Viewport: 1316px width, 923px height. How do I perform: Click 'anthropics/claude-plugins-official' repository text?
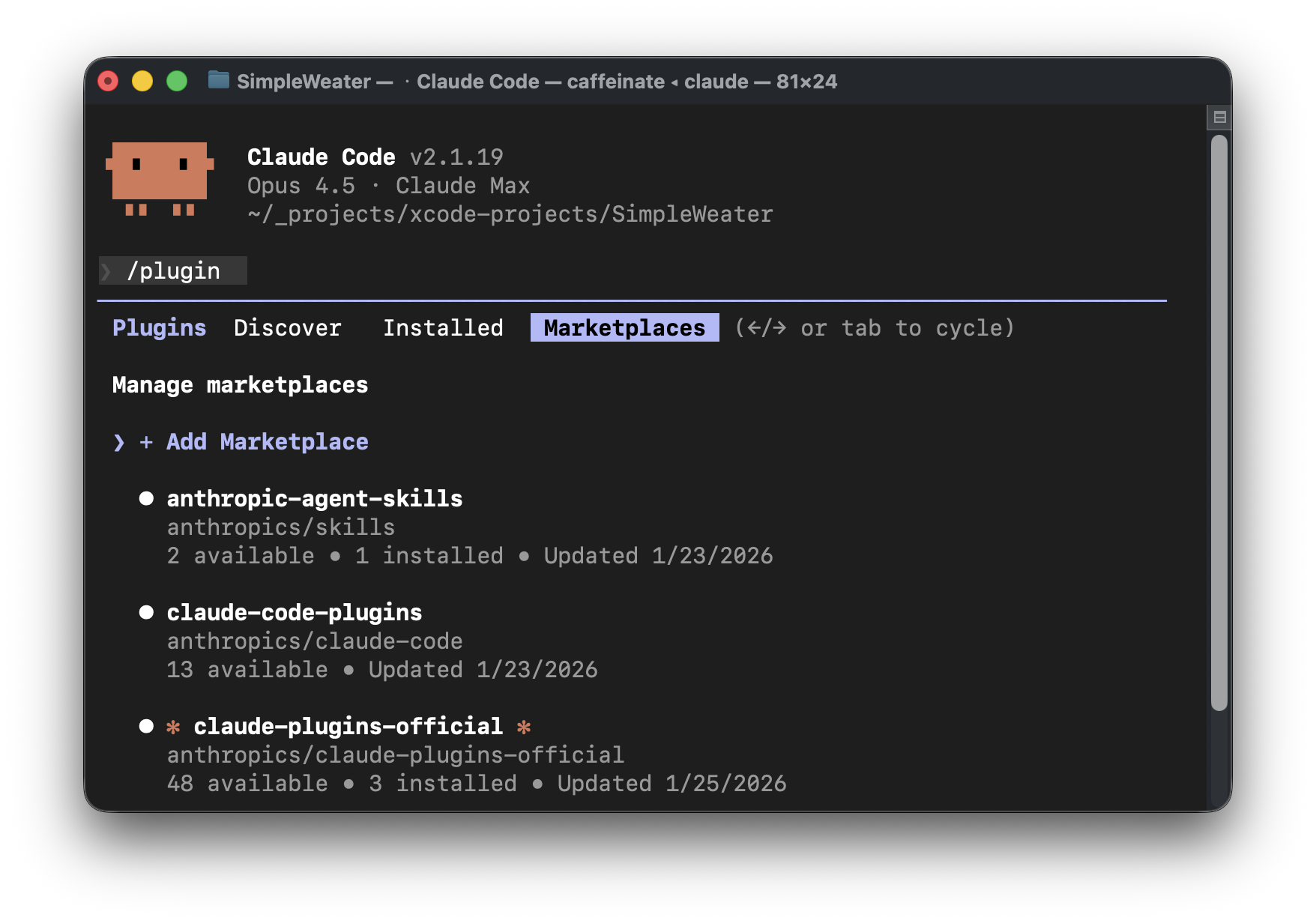tap(396, 754)
